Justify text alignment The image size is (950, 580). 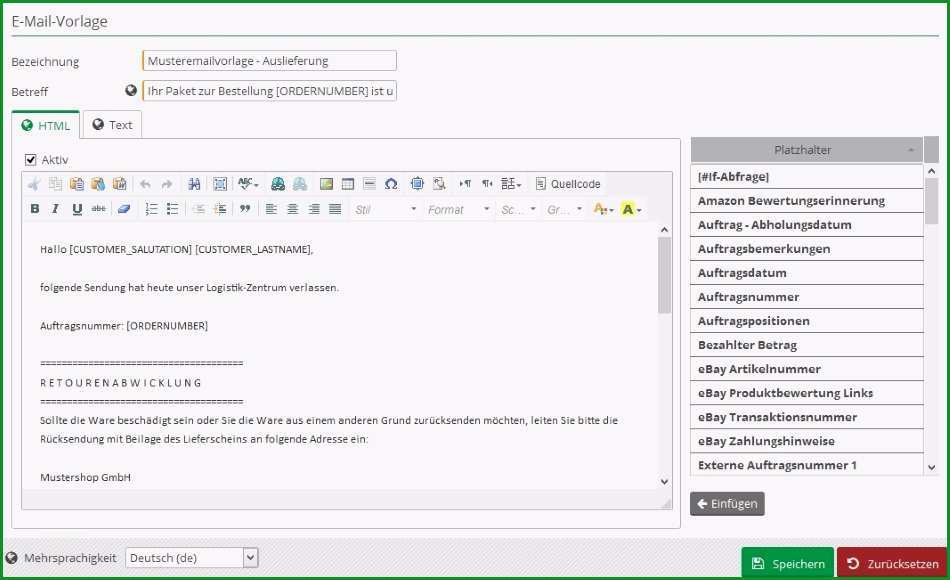click(335, 209)
